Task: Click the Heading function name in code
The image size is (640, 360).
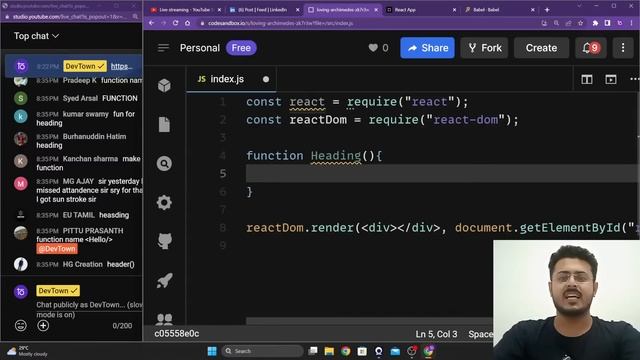Action: (336, 156)
